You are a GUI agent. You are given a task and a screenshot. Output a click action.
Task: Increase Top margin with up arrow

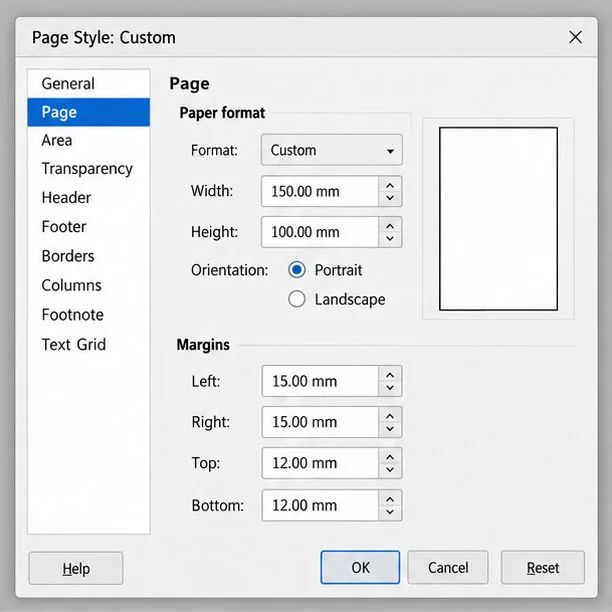click(390, 457)
